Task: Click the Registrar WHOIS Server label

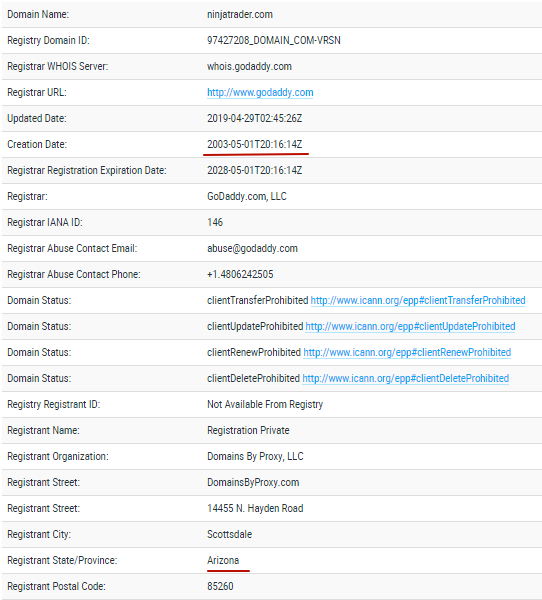Action: pyautogui.click(x=58, y=66)
